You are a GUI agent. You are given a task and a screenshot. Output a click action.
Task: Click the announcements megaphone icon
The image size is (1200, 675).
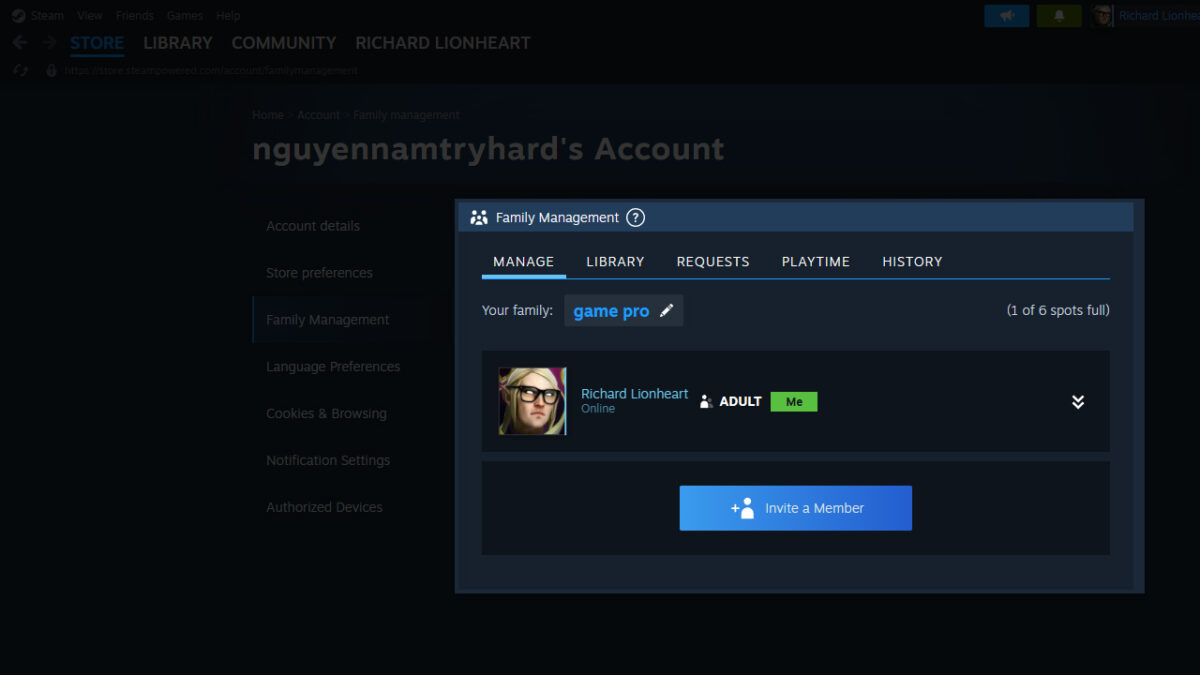[x=1007, y=16]
